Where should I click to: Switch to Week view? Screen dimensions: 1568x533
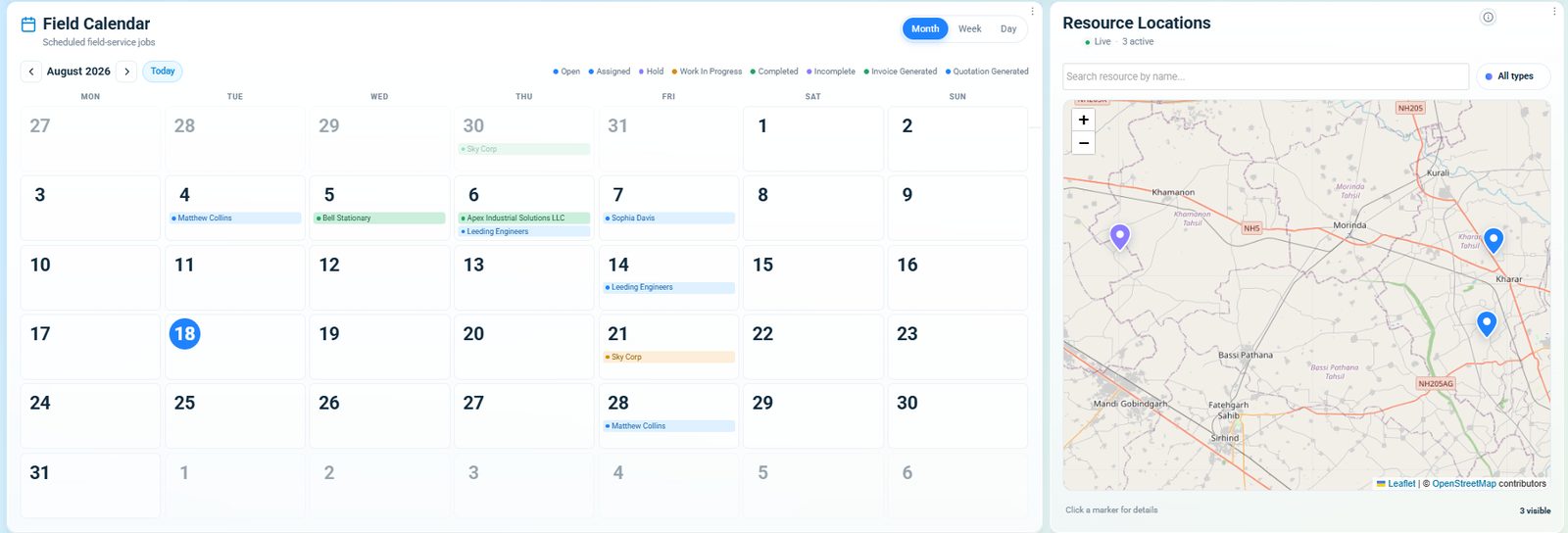[x=969, y=29]
